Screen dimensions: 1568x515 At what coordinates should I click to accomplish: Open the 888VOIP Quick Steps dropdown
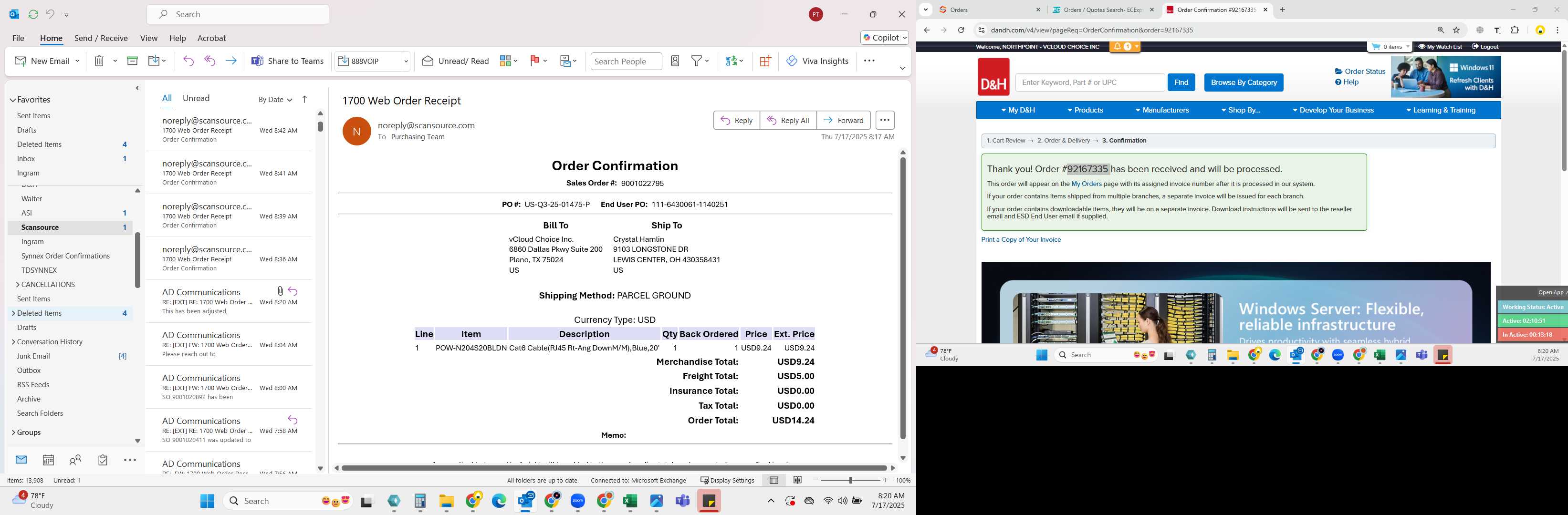pyautogui.click(x=406, y=61)
